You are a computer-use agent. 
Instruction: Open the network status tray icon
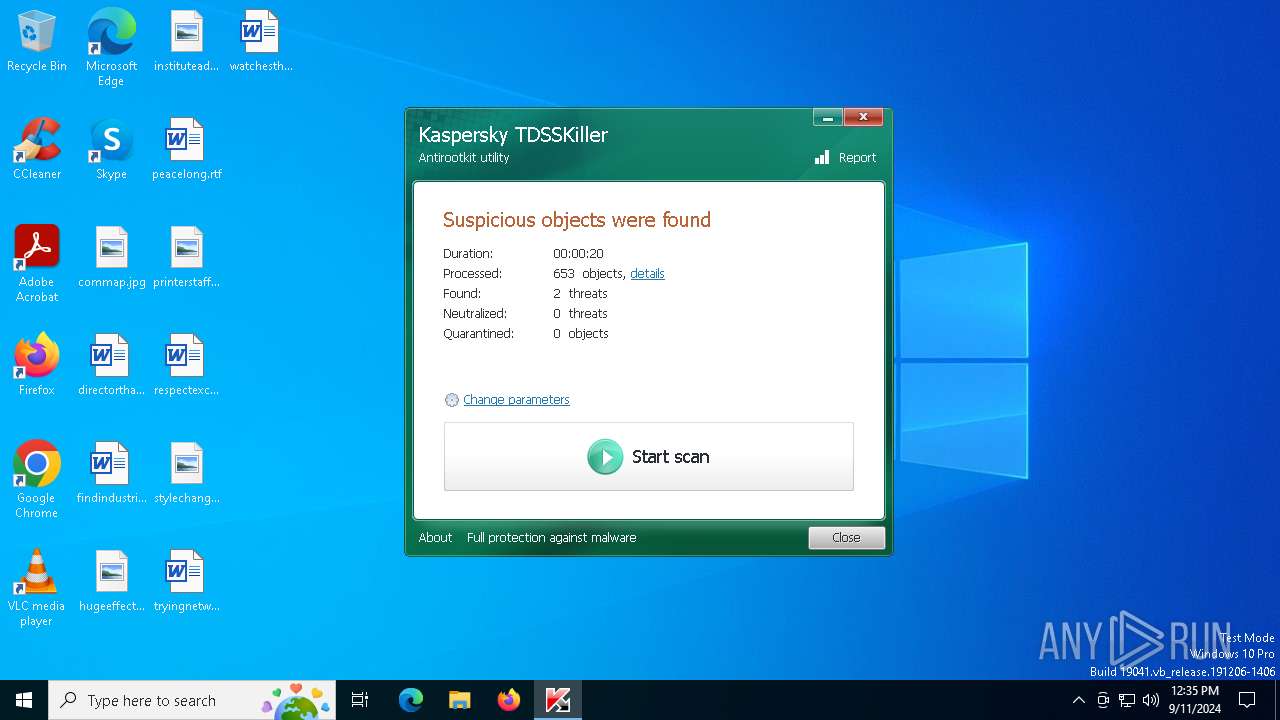1127,700
